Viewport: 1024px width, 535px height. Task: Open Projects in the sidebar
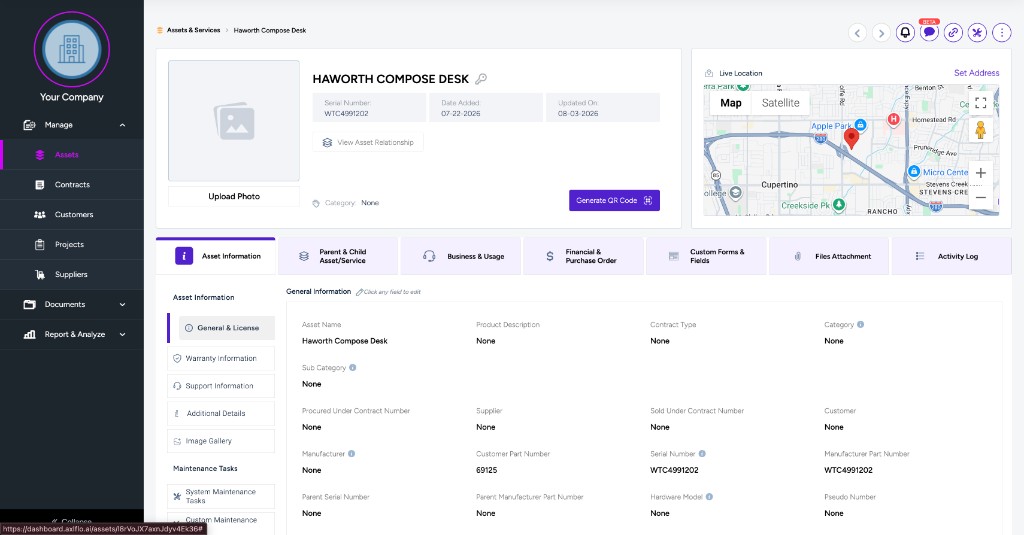72,245
